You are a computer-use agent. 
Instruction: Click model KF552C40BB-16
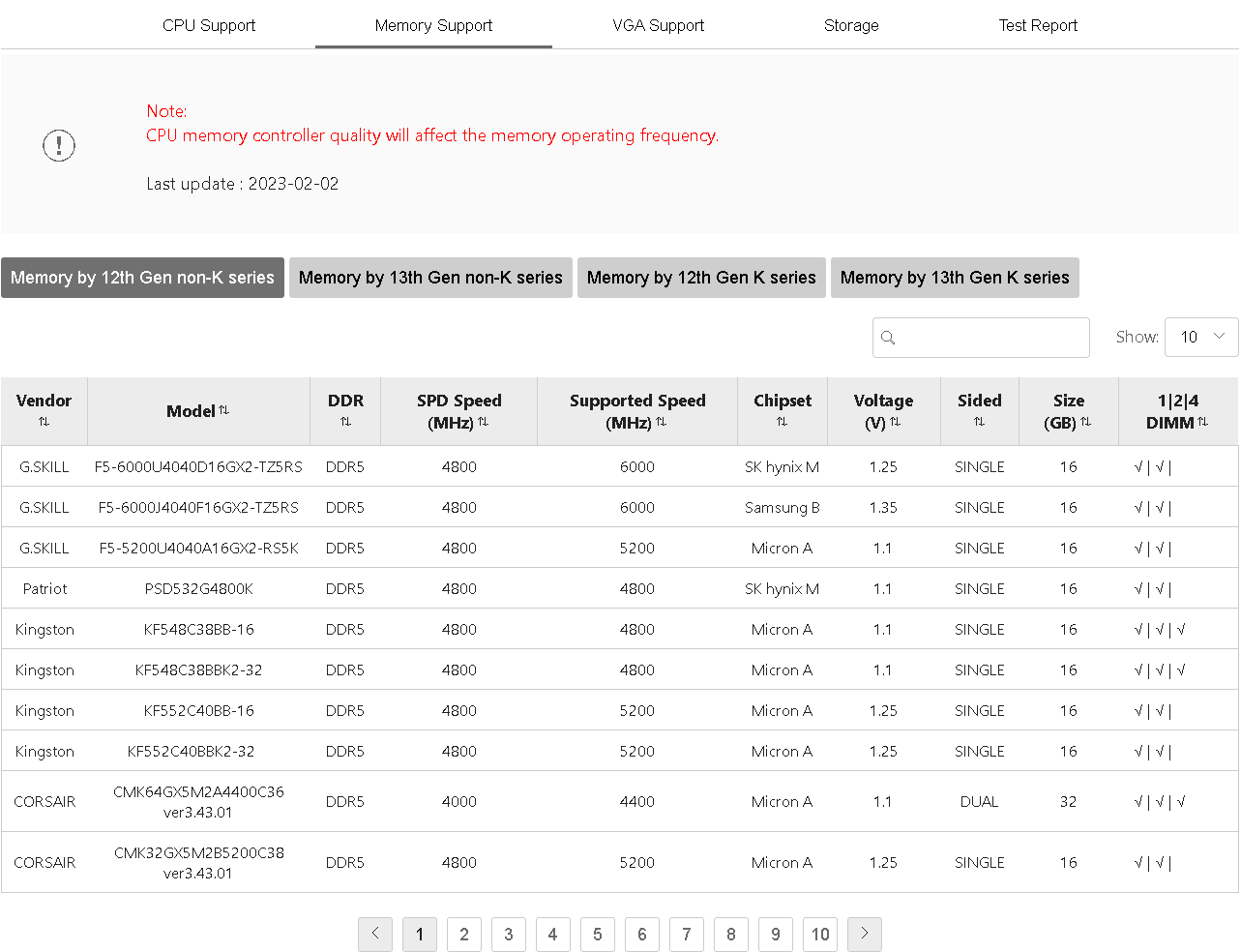click(x=198, y=711)
